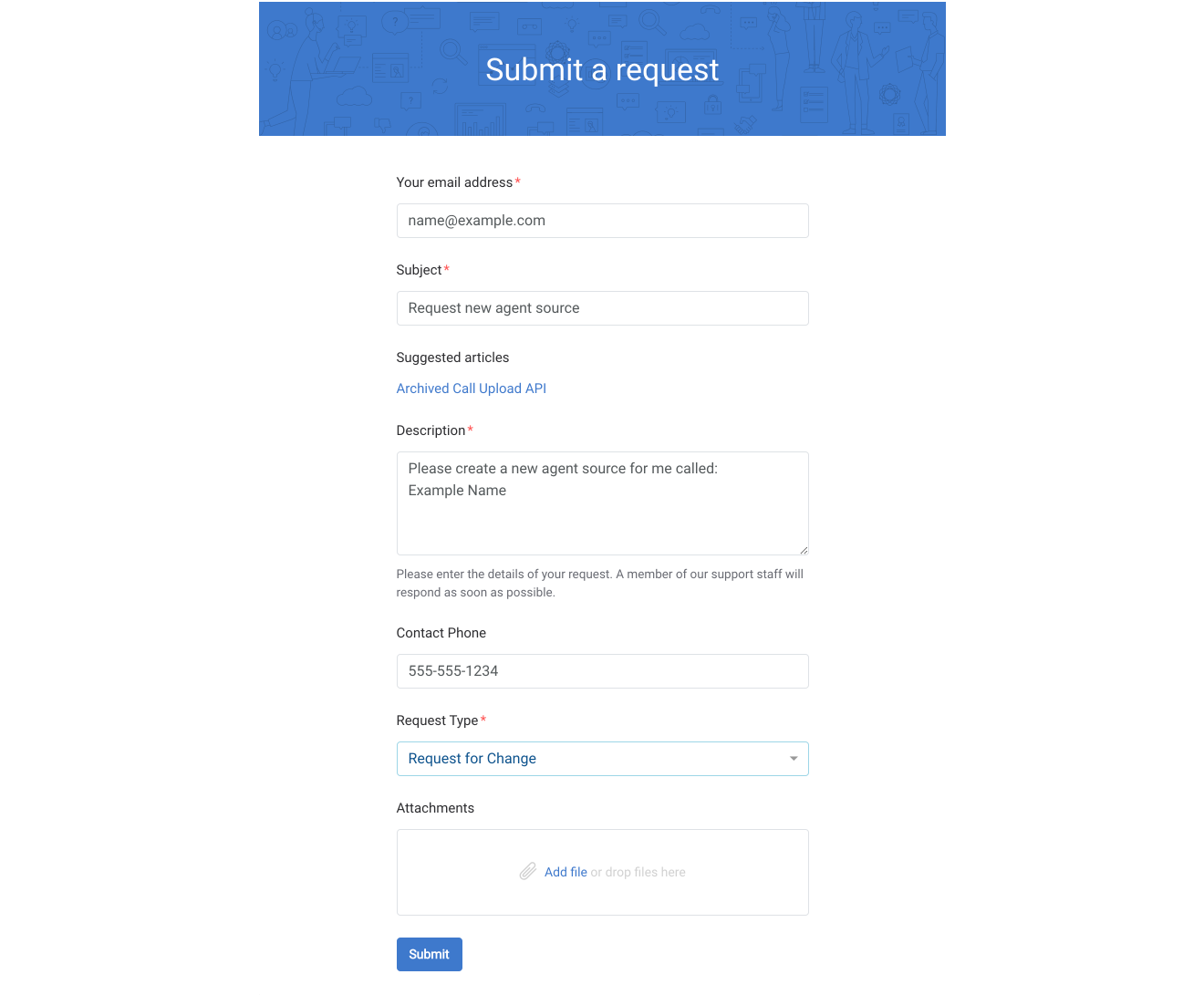Click the dropdown arrow next to Request for Change
This screenshot has width=1204, height=995.
tap(793, 758)
